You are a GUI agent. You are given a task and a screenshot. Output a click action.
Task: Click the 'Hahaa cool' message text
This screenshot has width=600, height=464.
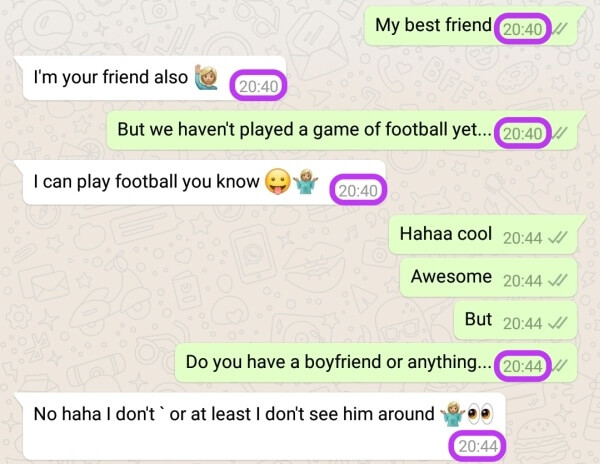pyautogui.click(x=445, y=234)
